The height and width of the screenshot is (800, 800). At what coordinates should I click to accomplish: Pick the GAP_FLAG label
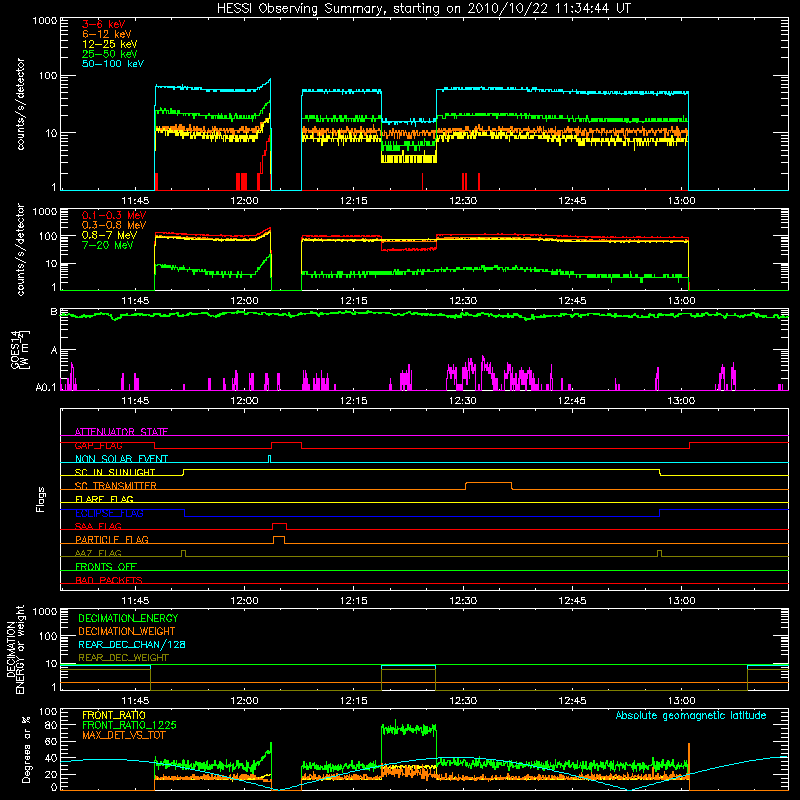98,445
